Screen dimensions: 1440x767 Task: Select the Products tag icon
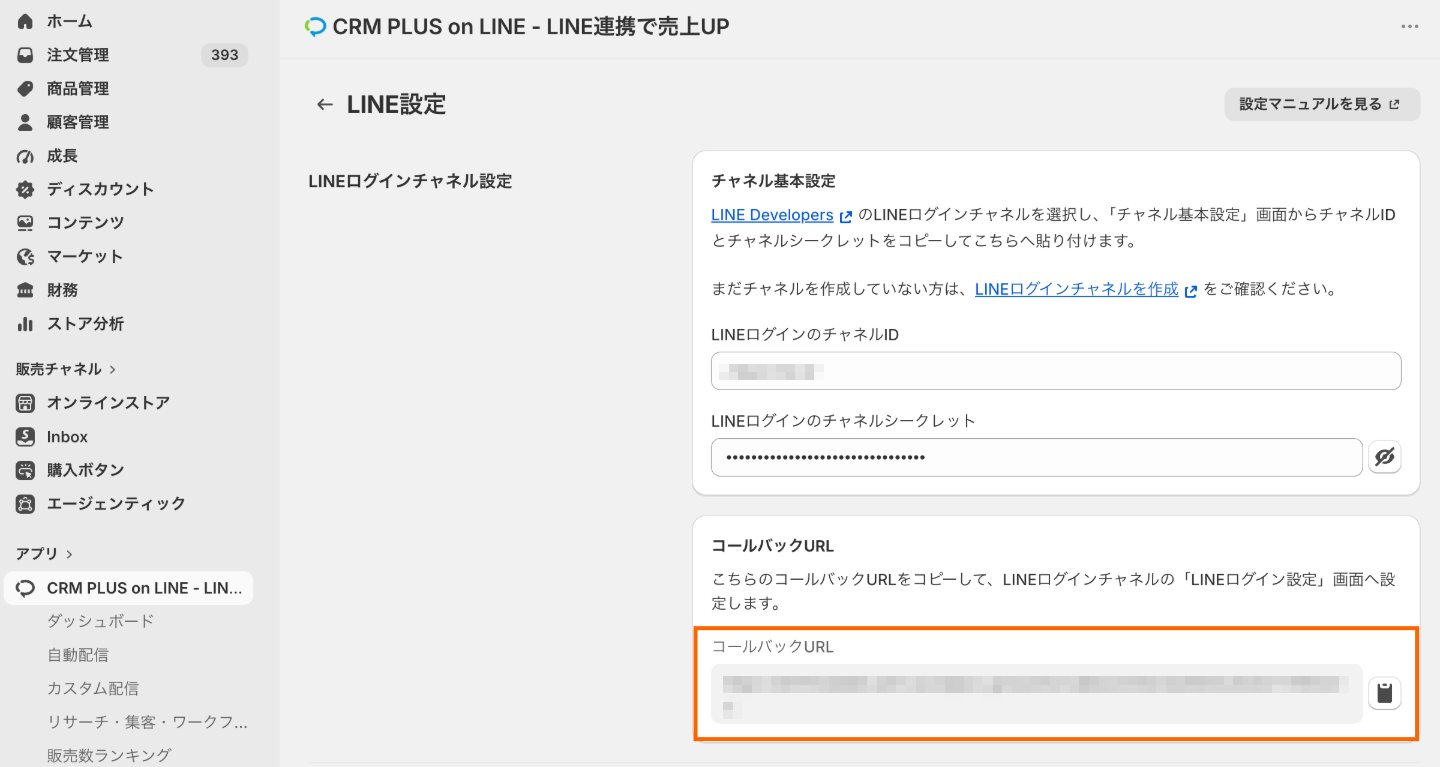(x=26, y=89)
